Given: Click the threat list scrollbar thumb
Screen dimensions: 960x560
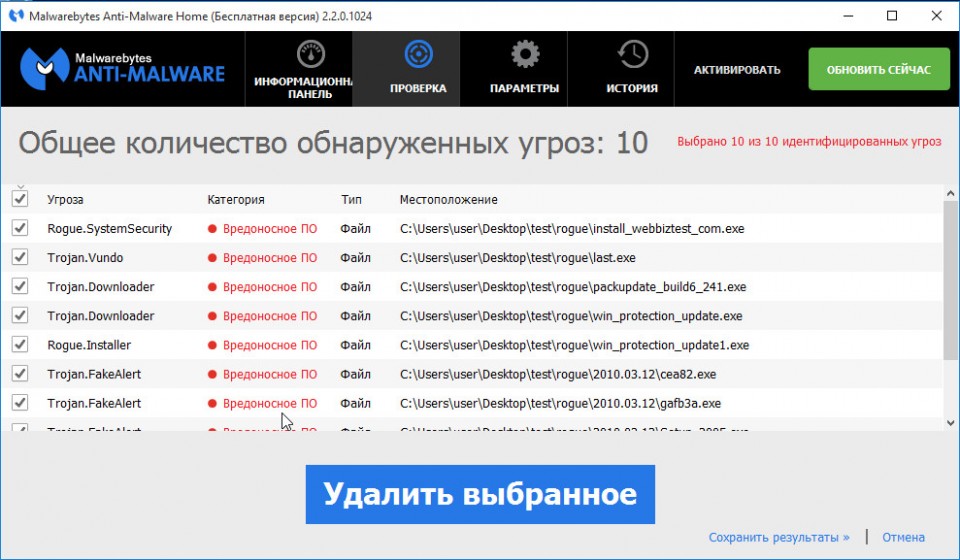Looking at the screenshot, I should (x=950, y=280).
